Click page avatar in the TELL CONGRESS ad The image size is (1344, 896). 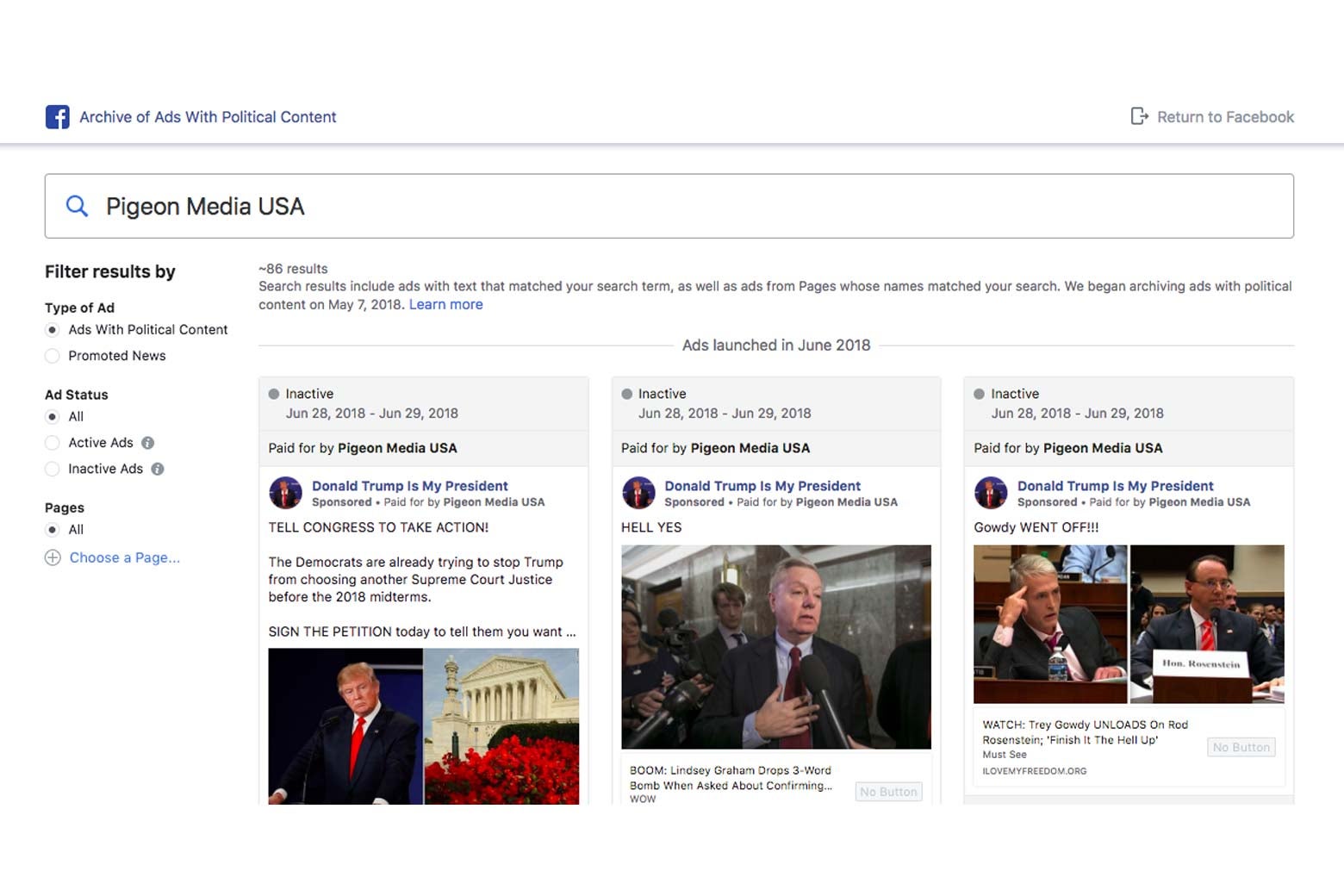286,493
